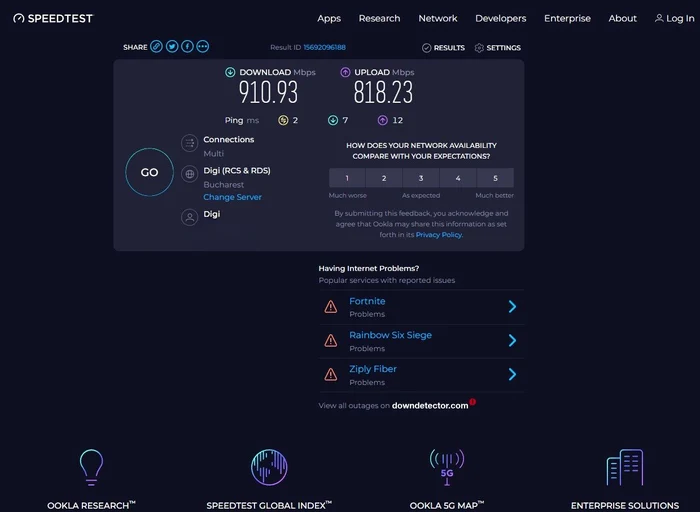Expand Fortnite problems chevron
700x512 pixels.
pos(512,307)
